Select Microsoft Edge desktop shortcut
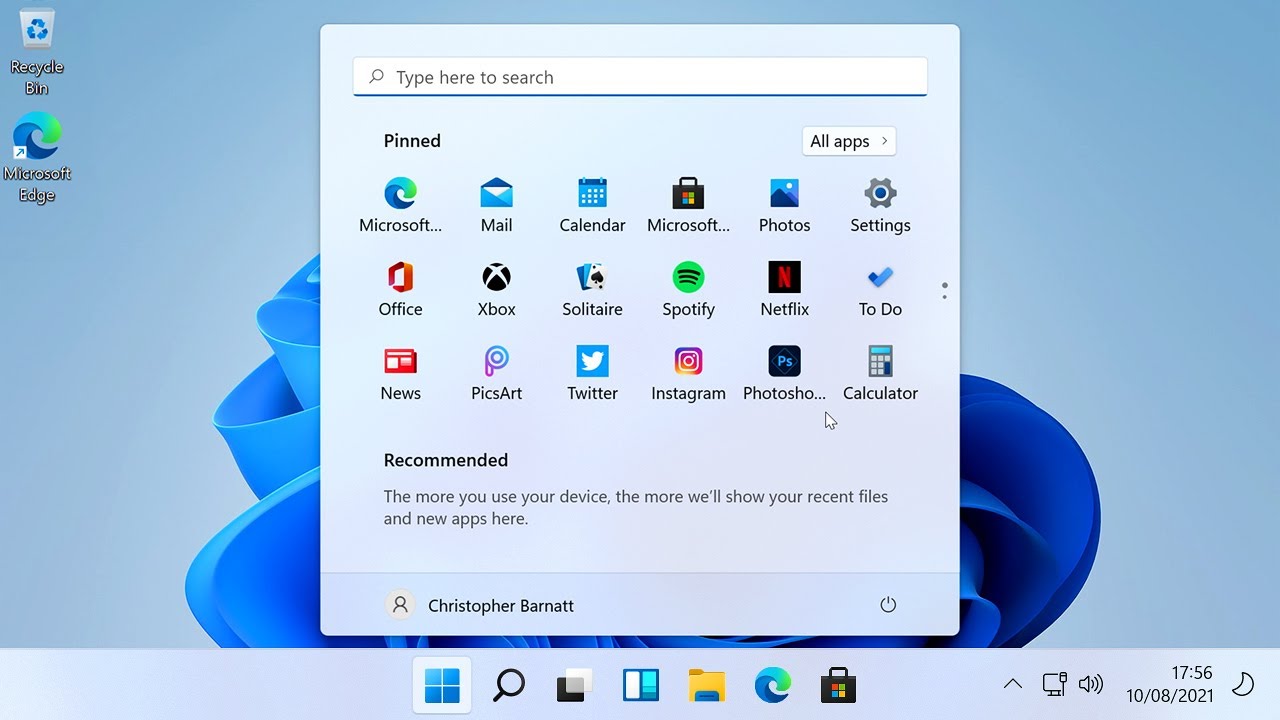This screenshot has width=1280, height=720. pos(37,158)
